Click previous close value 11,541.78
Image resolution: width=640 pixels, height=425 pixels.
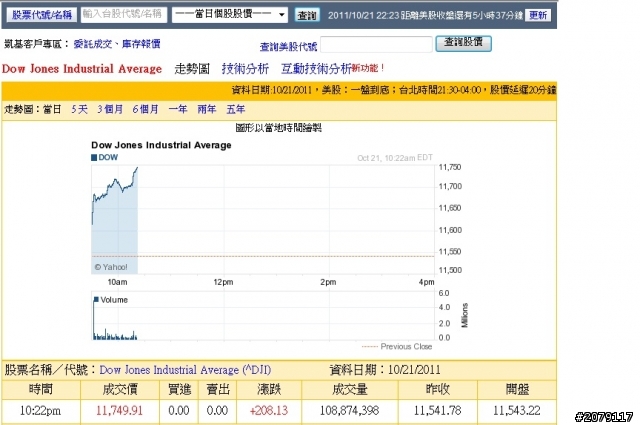[x=438, y=410]
